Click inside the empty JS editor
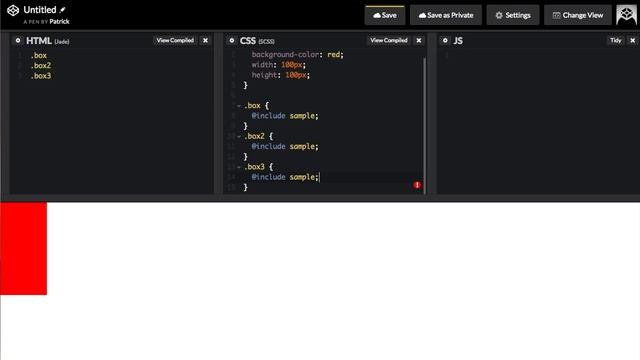 (x=538, y=122)
